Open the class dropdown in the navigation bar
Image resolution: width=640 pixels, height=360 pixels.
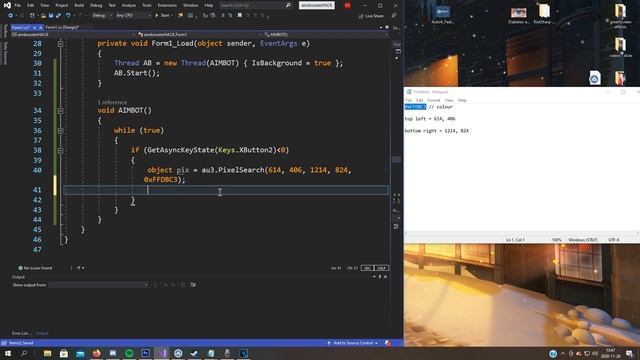[x=199, y=35]
